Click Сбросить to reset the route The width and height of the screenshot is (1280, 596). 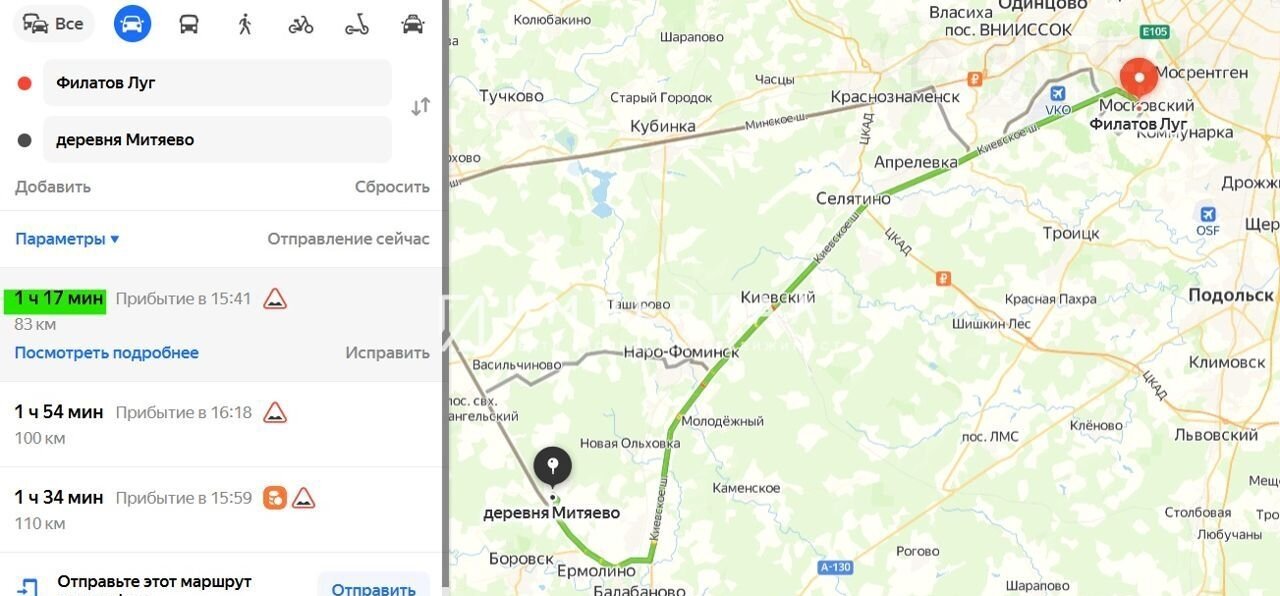392,187
